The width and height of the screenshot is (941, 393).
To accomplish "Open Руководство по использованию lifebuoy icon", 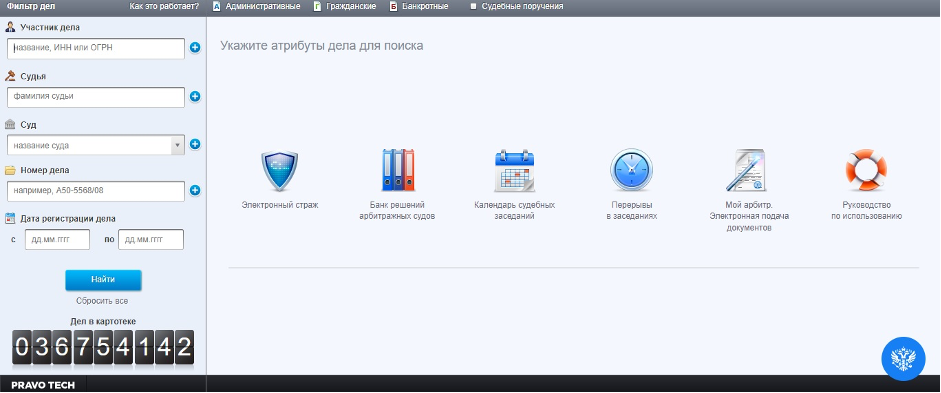I will pyautogui.click(x=866, y=170).
